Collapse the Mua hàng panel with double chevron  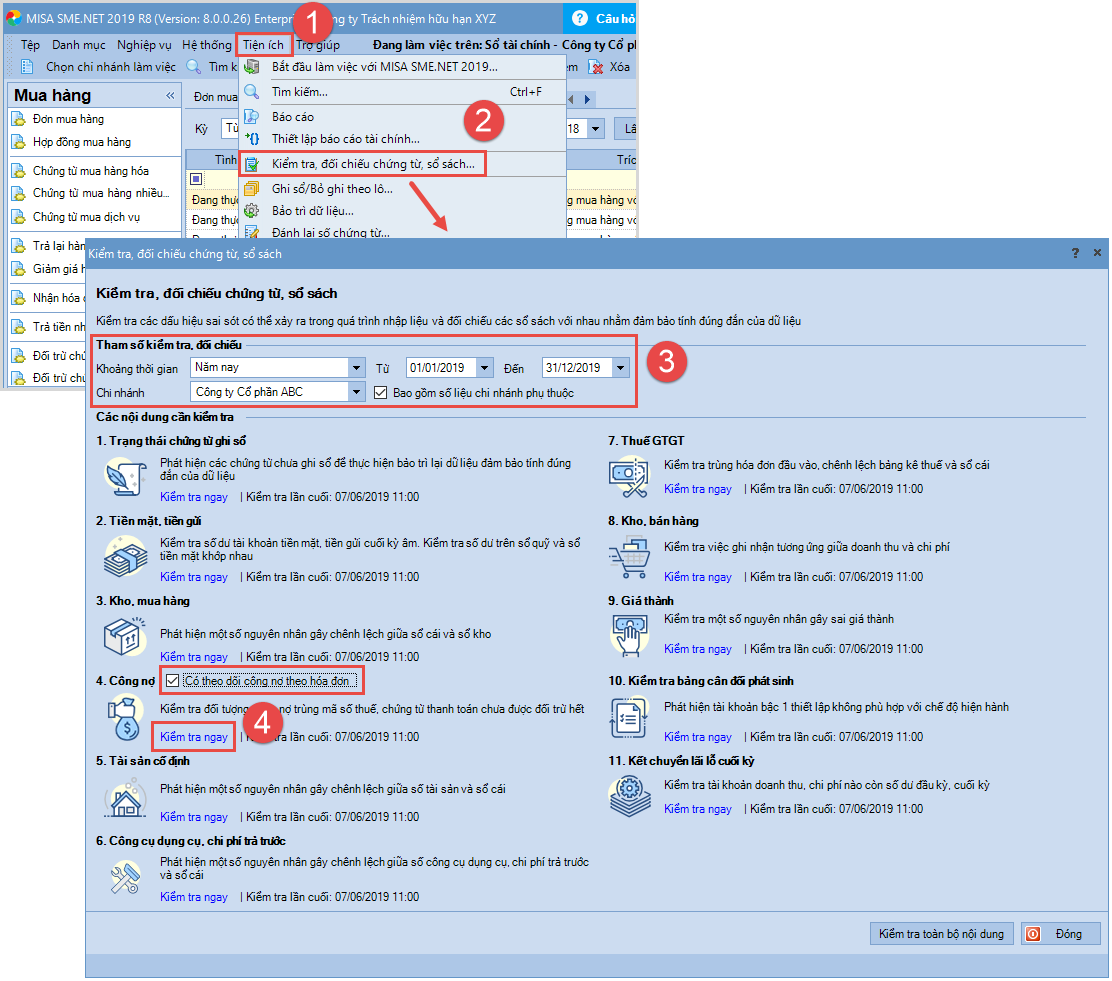click(x=170, y=95)
